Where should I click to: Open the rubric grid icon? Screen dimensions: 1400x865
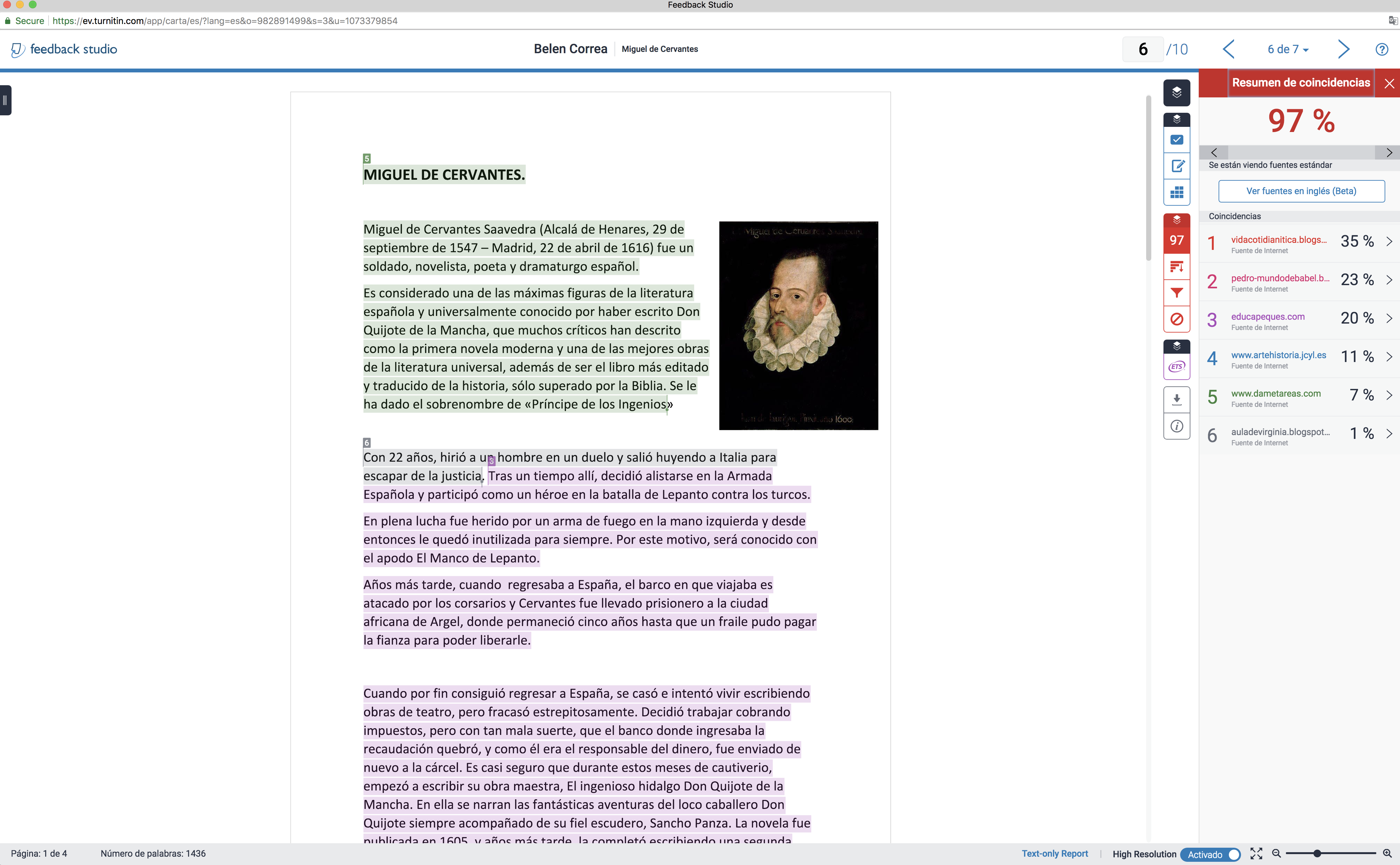pos(1176,192)
